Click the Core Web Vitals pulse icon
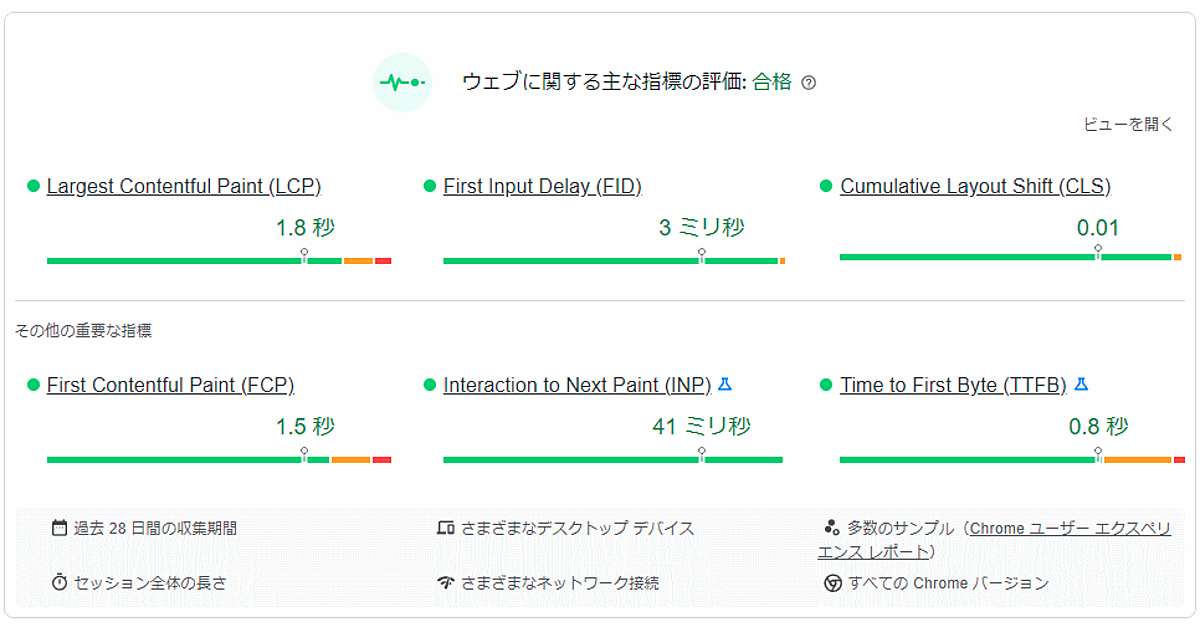1200x630 pixels. (x=402, y=83)
